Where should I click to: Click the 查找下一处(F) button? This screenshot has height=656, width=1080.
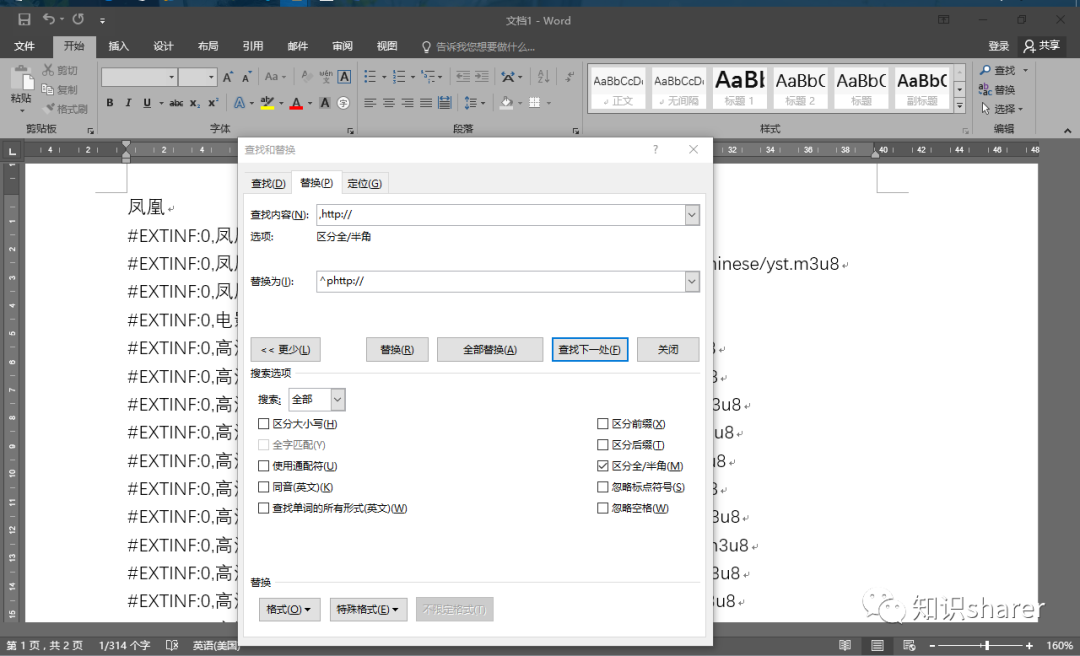pyautogui.click(x=590, y=349)
